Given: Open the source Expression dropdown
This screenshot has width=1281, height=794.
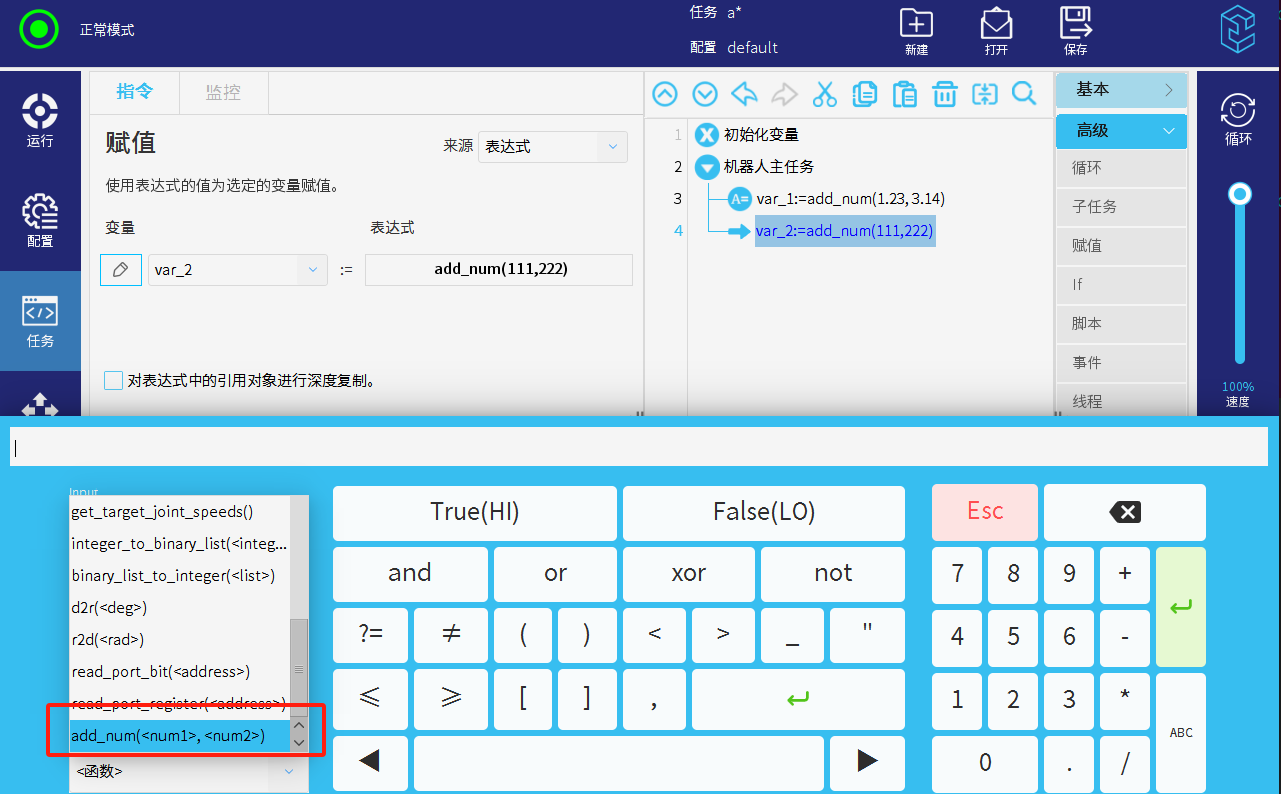Looking at the screenshot, I should tap(552, 147).
